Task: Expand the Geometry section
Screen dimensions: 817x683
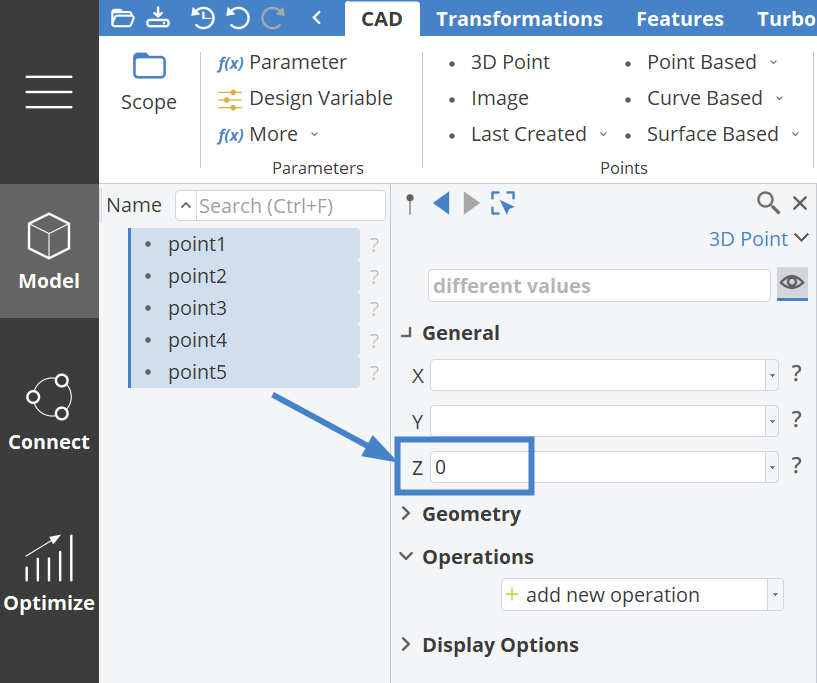Action: pyautogui.click(x=406, y=514)
